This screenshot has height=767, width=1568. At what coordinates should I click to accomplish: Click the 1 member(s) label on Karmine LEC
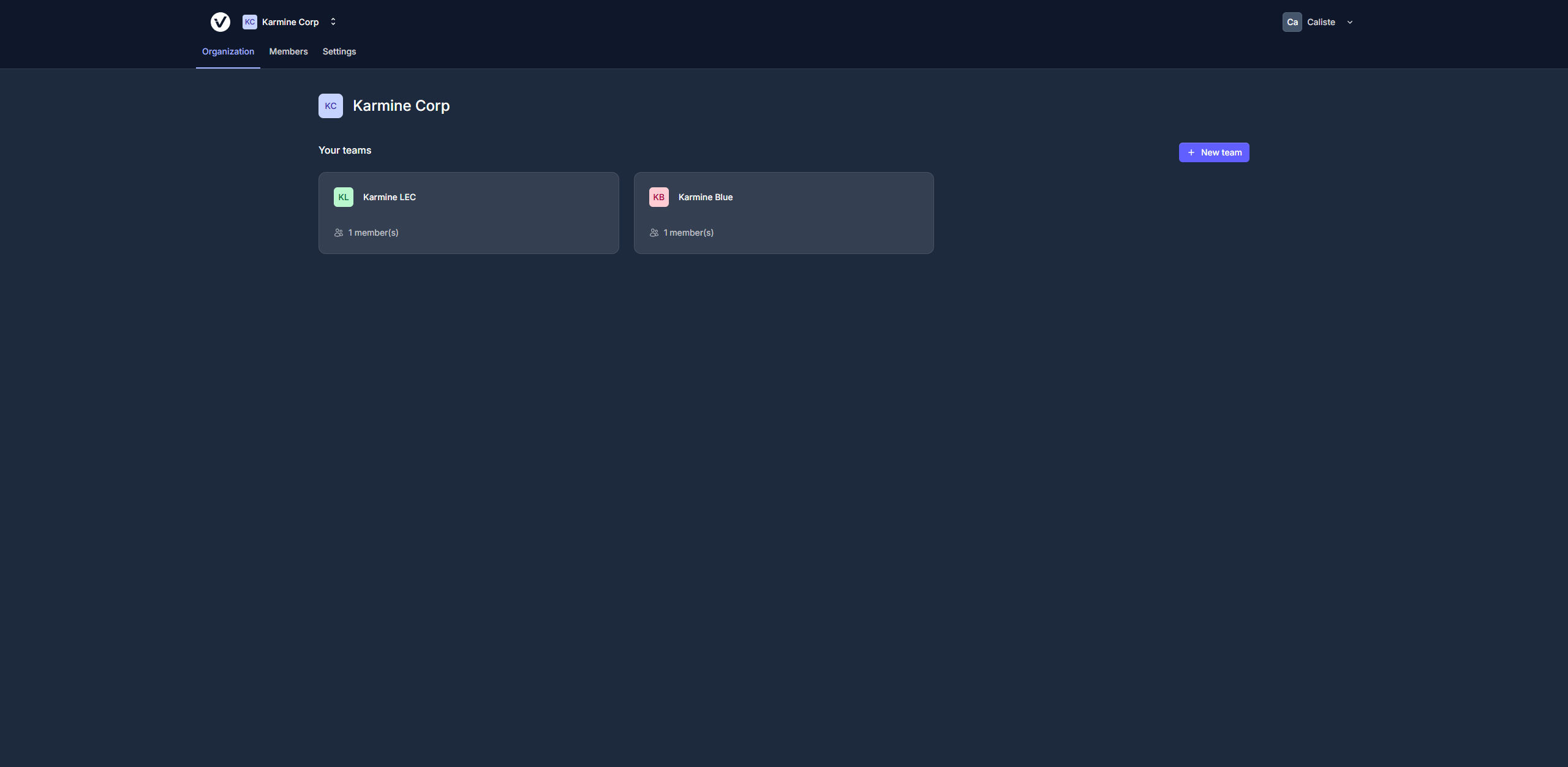tap(373, 233)
